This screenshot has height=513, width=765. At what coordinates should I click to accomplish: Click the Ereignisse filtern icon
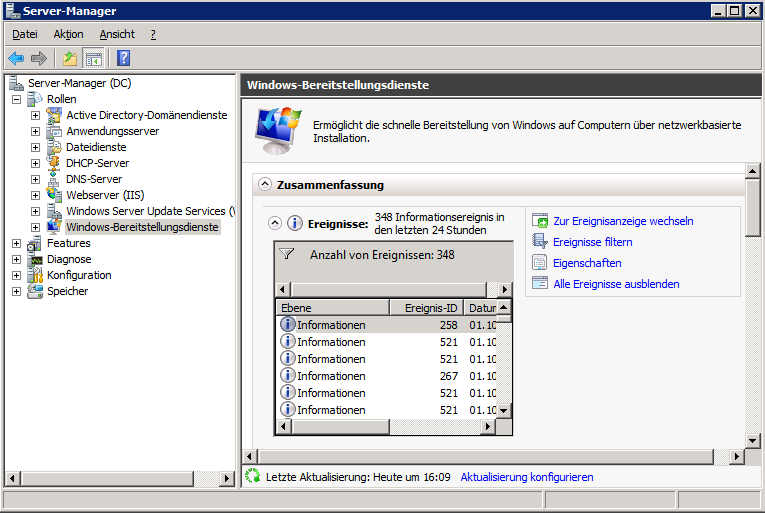click(540, 241)
